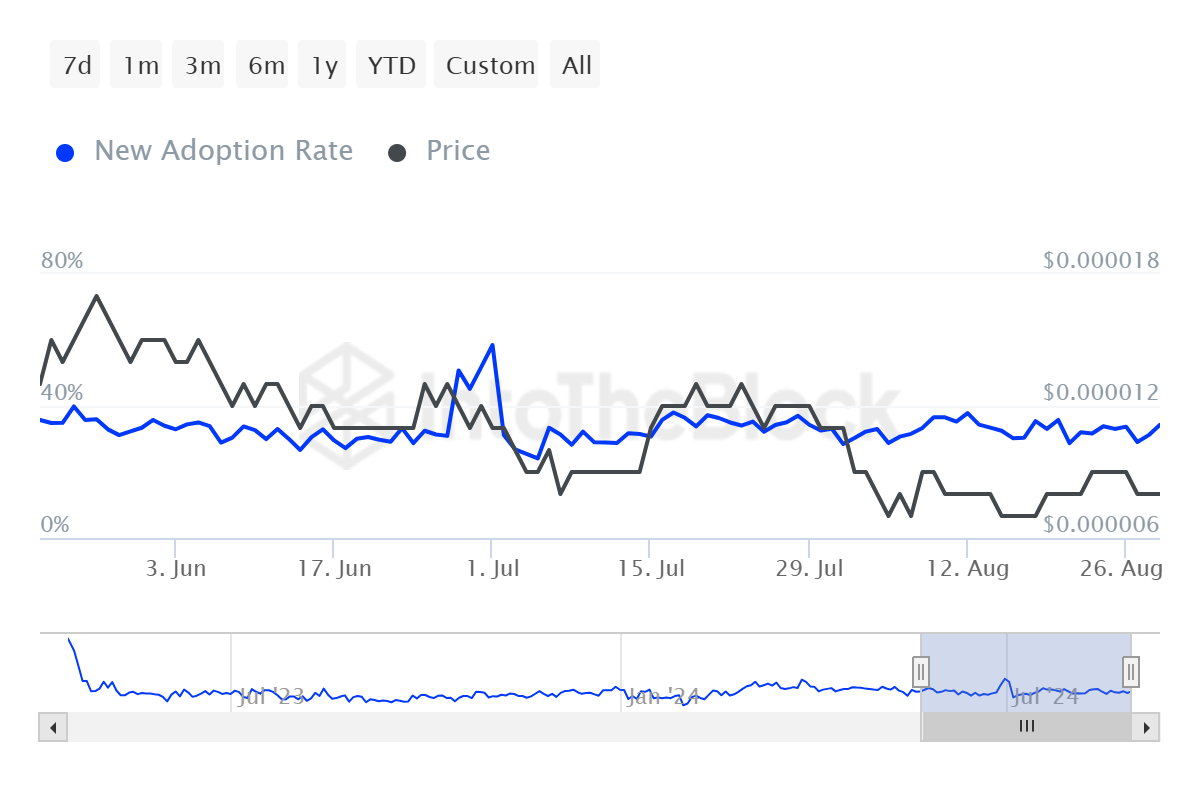Image resolution: width=1200 pixels, height=800 pixels.
Task: Click the left navigator range handle
Action: (x=921, y=670)
